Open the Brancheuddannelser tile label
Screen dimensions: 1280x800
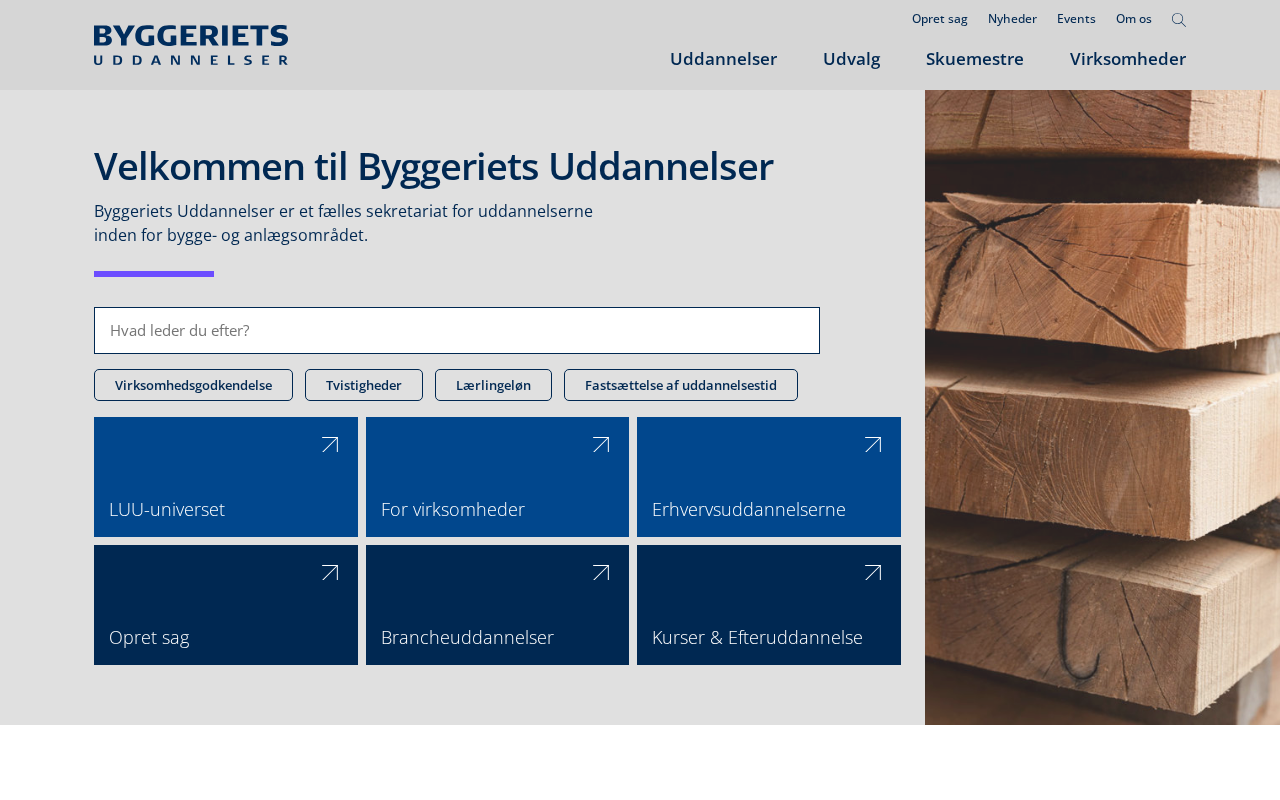(x=467, y=638)
